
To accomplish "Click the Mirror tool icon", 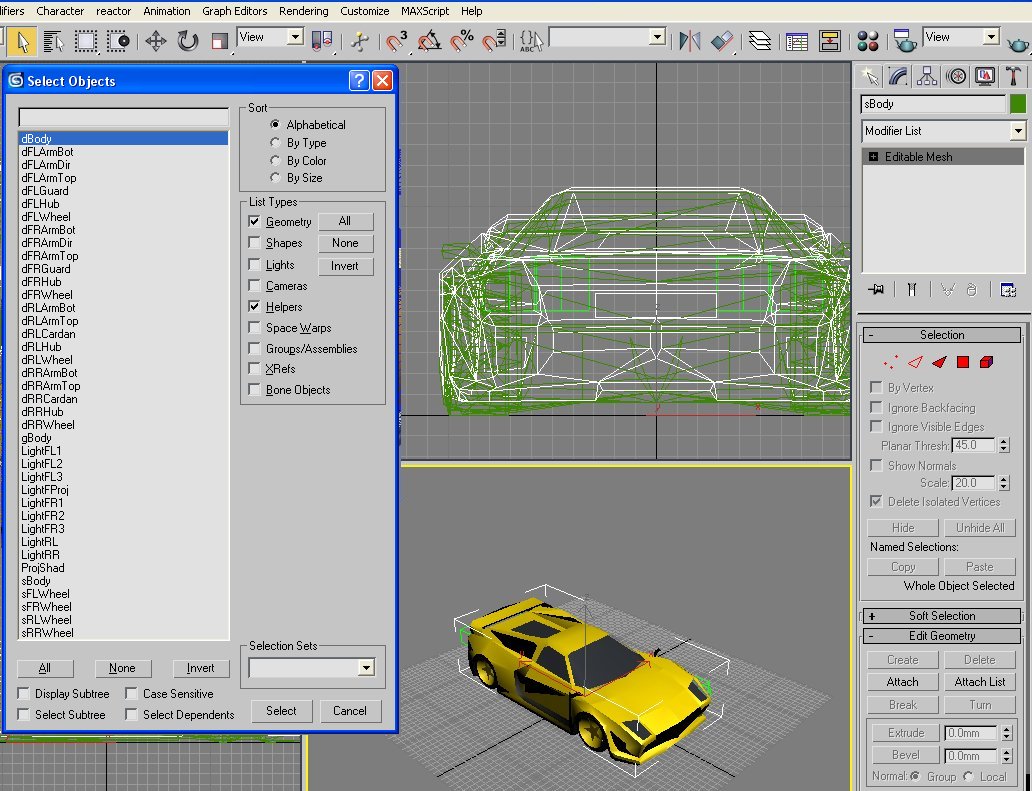I will (689, 41).
